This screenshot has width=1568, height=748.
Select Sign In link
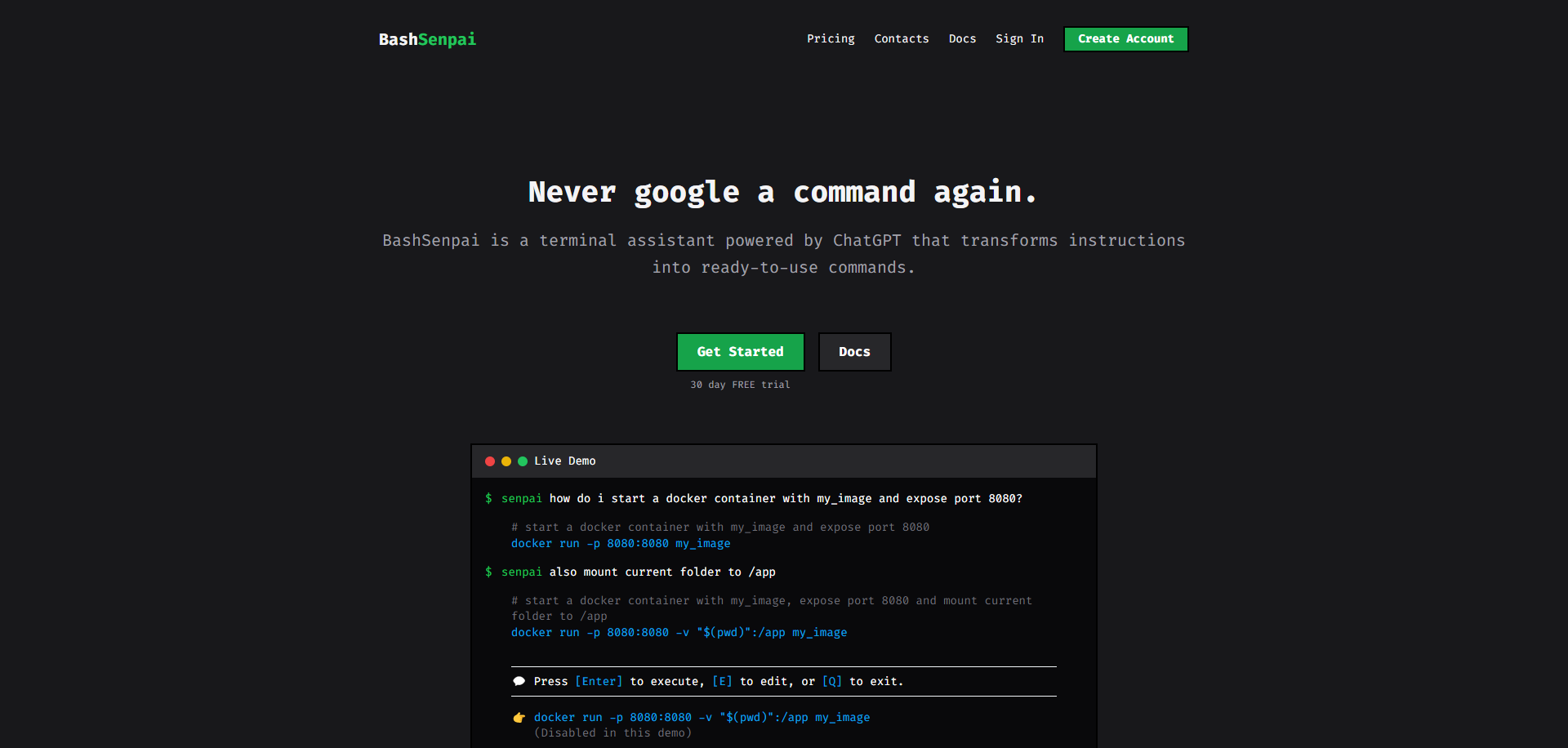1019,38
